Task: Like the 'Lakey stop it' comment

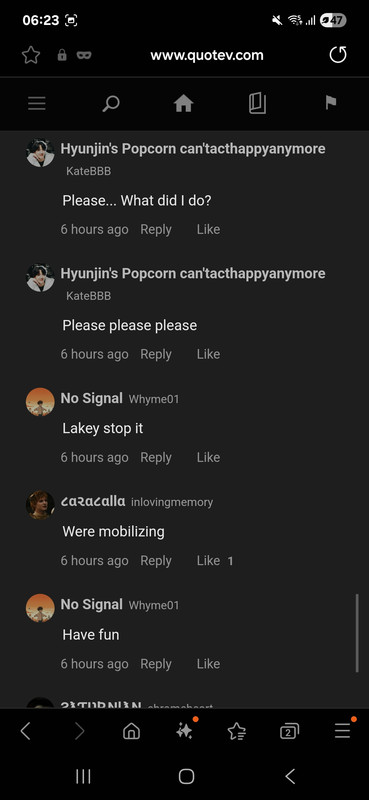Action: tap(208, 457)
